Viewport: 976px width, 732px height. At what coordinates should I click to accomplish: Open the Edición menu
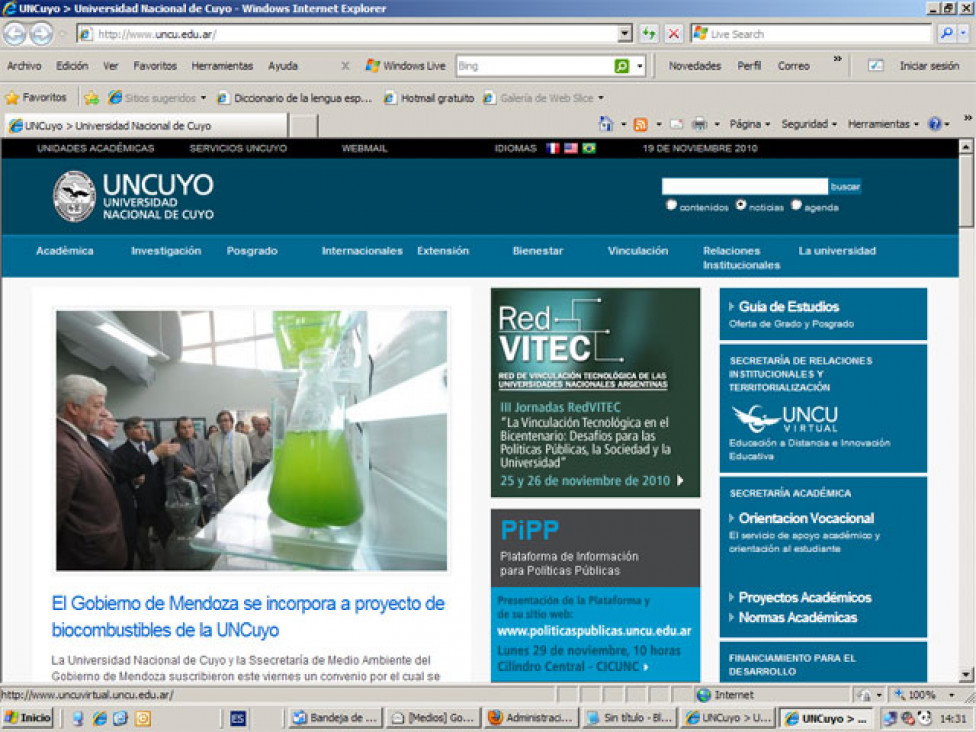(x=72, y=65)
